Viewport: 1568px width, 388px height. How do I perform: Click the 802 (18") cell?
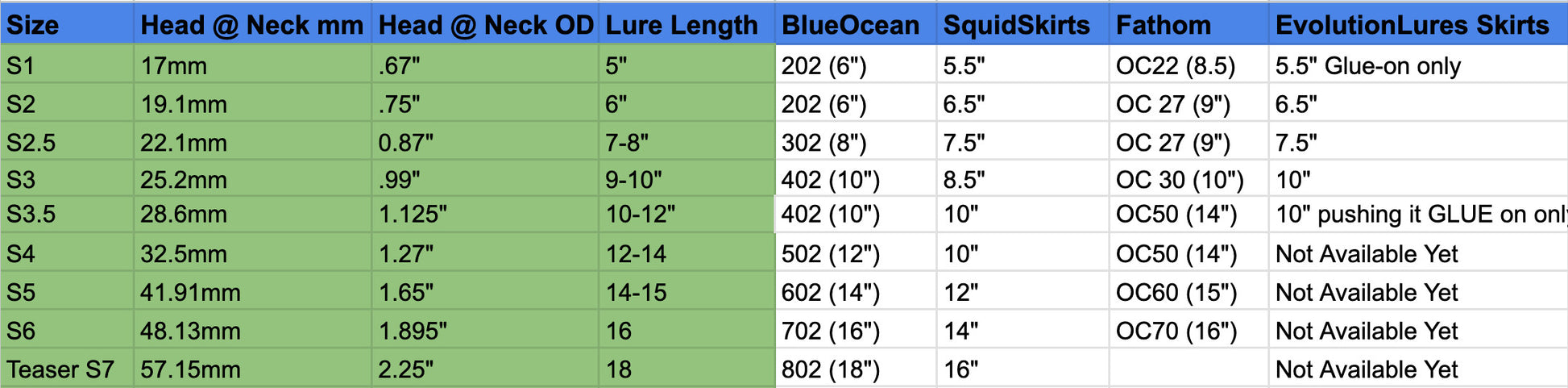(x=856, y=369)
